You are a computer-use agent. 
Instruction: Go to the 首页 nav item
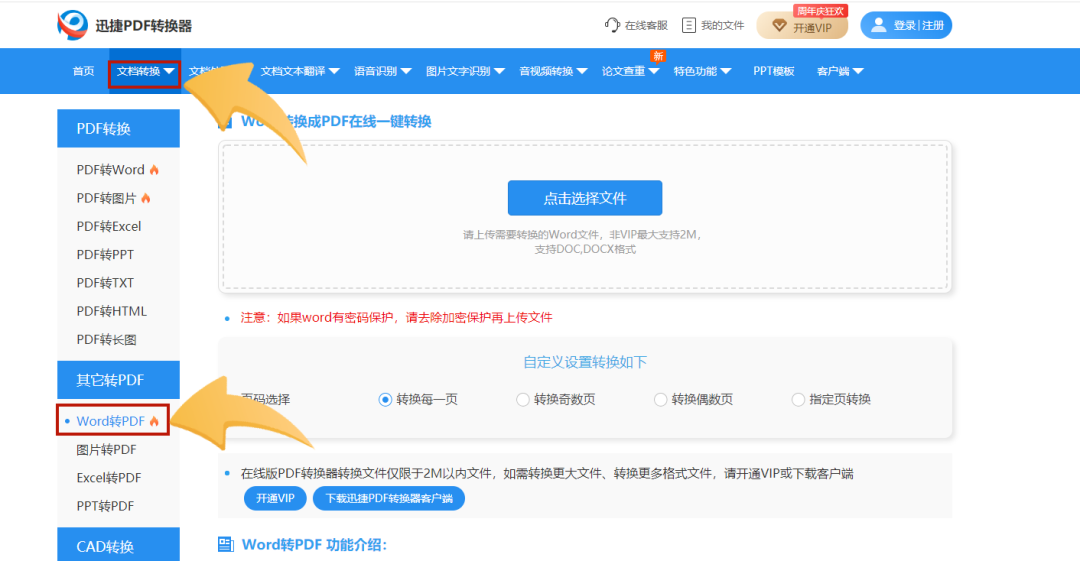point(83,71)
